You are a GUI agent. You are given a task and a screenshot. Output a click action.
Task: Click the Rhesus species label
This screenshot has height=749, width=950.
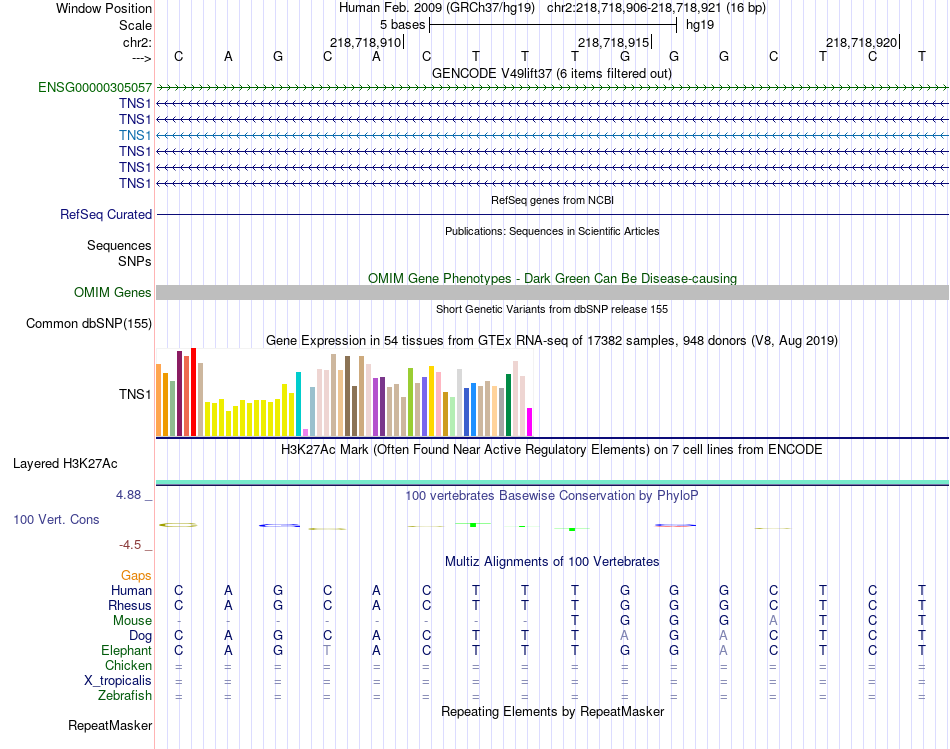[x=130, y=606]
